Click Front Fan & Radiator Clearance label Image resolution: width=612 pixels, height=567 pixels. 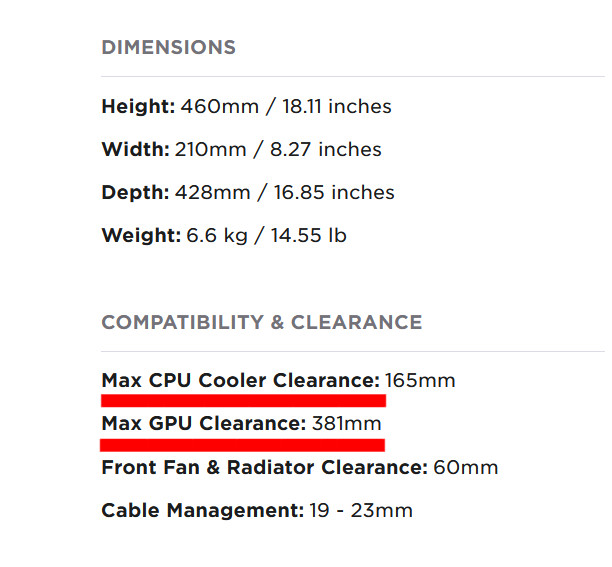265,467
